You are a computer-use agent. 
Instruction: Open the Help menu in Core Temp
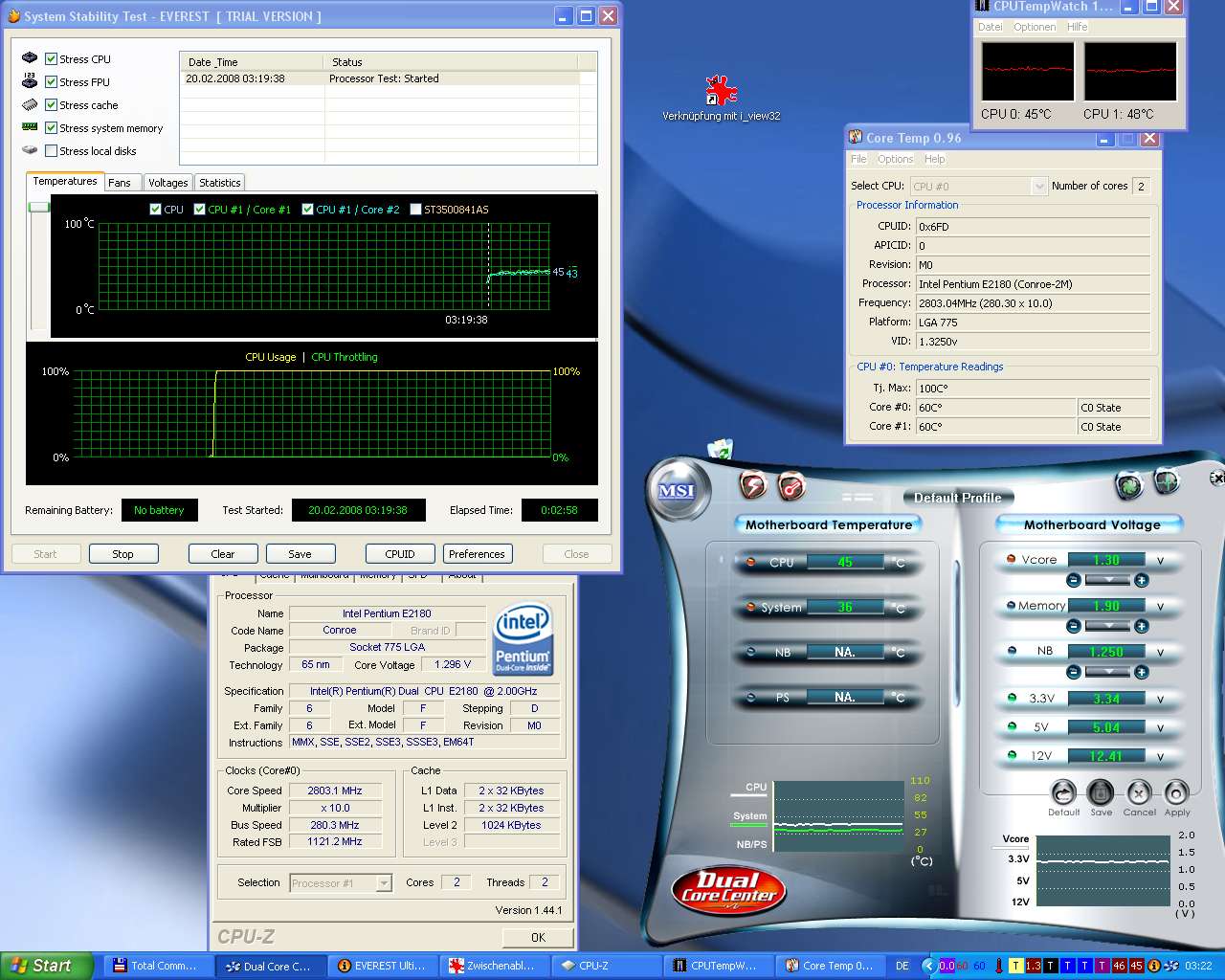click(x=935, y=159)
